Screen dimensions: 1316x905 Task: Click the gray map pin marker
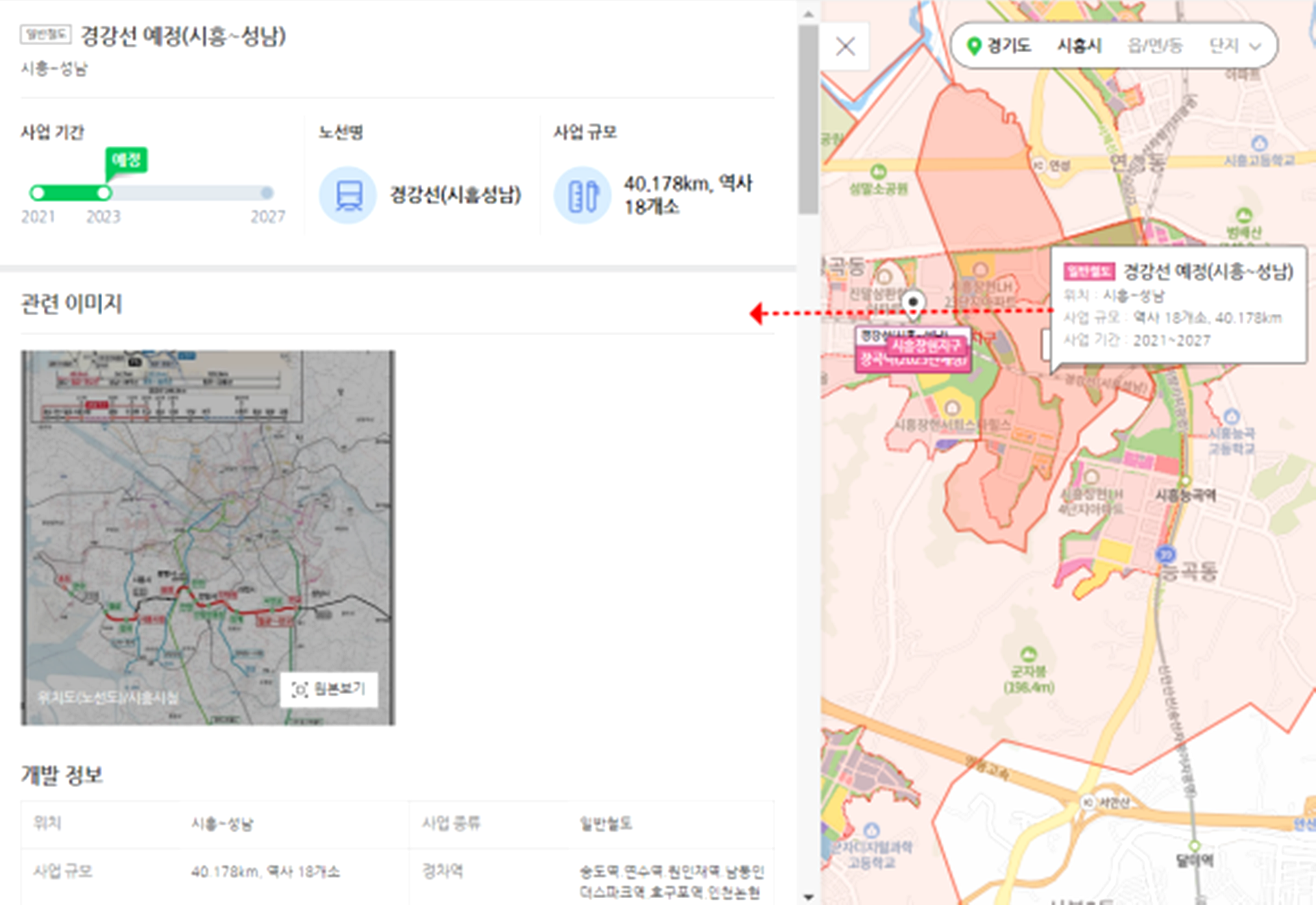[x=913, y=303]
